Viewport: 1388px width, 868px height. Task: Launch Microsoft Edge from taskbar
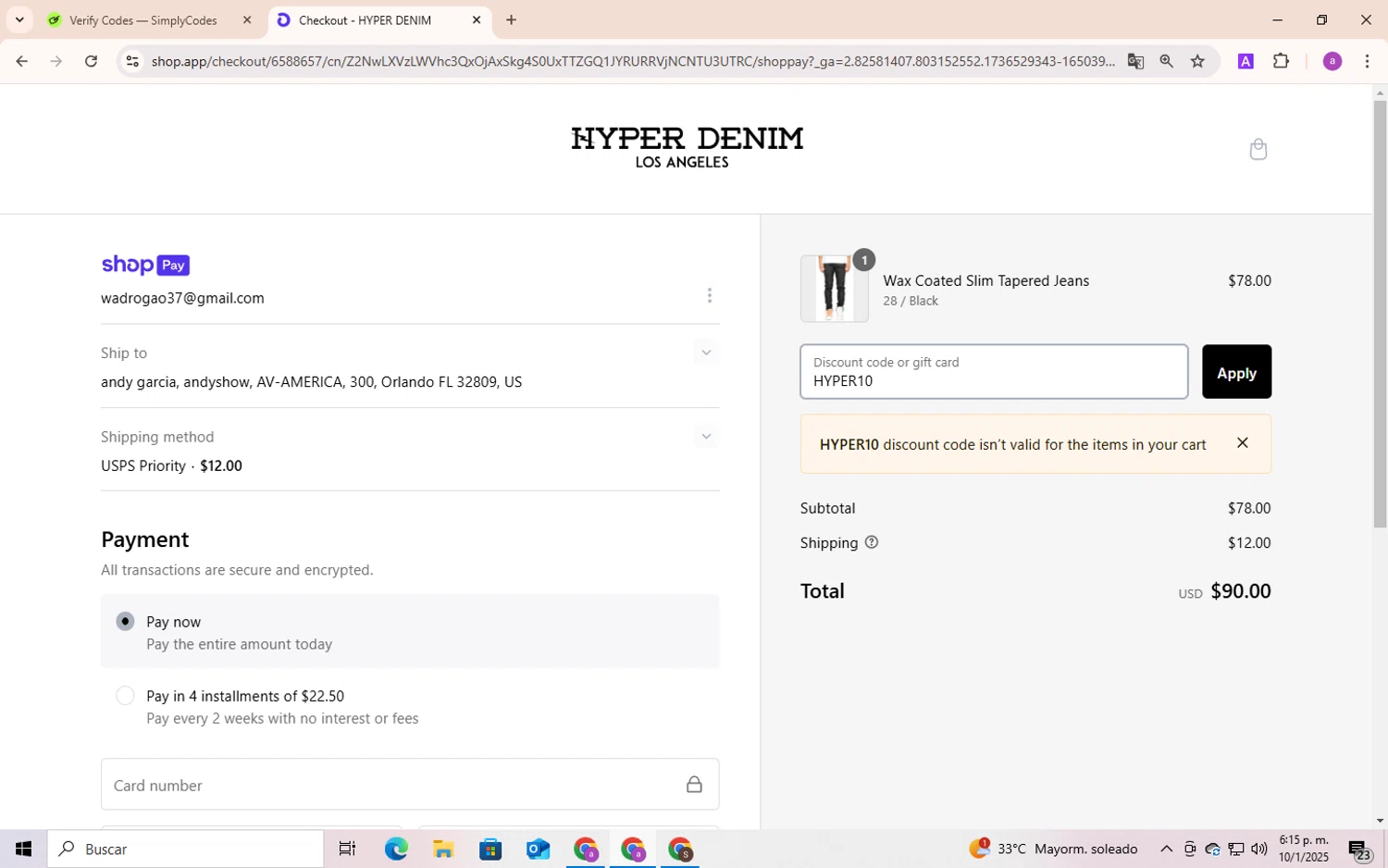(396, 849)
